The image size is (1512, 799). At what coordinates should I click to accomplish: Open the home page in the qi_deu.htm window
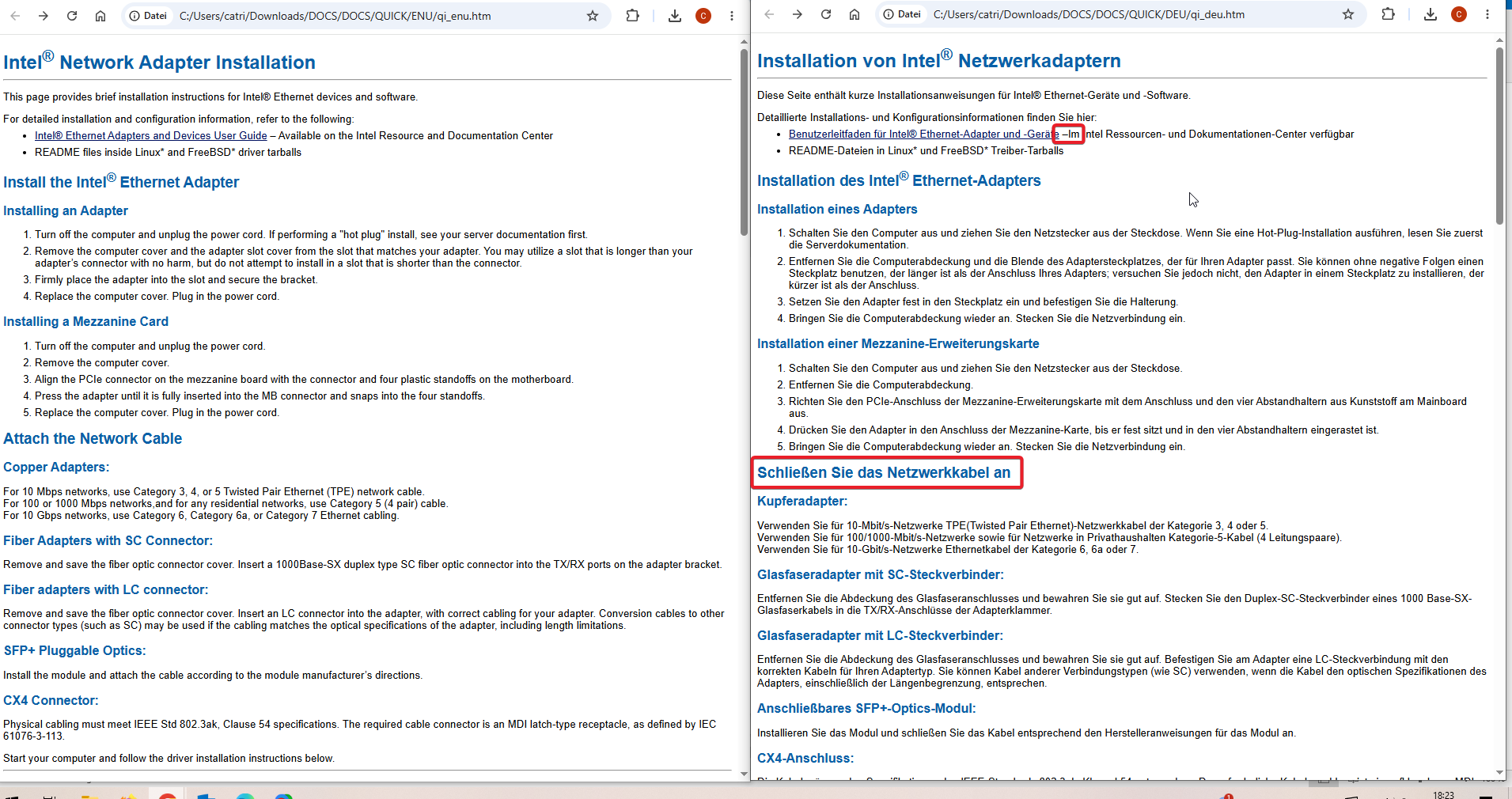coord(855,14)
